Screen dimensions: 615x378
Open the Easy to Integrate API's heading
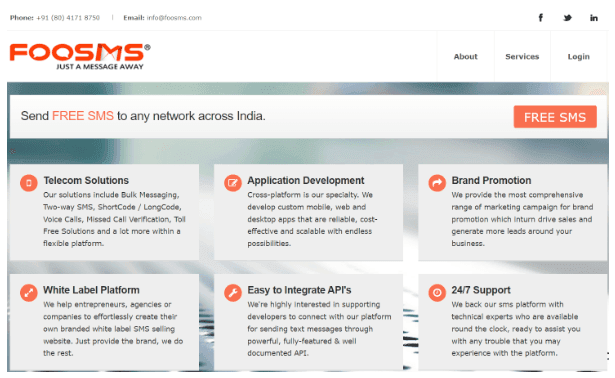coord(299,290)
